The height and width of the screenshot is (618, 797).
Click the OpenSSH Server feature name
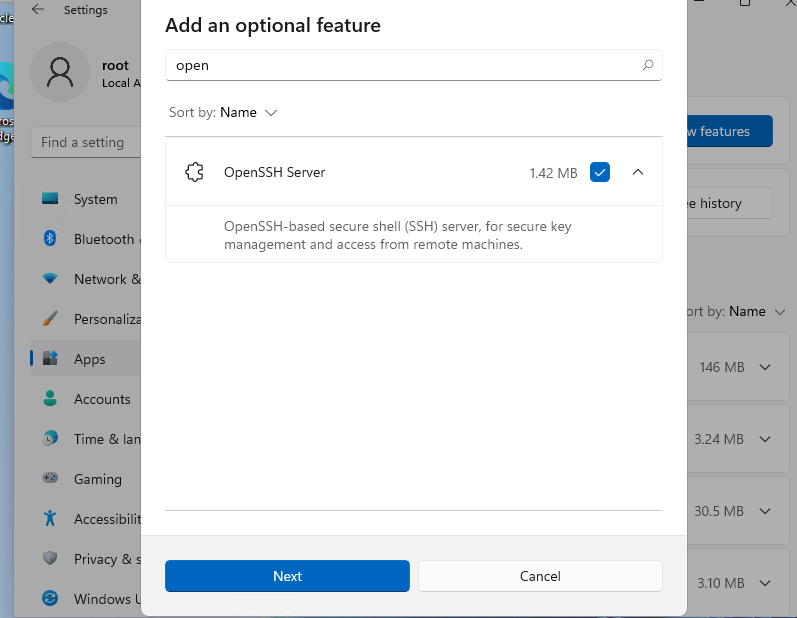(x=274, y=172)
